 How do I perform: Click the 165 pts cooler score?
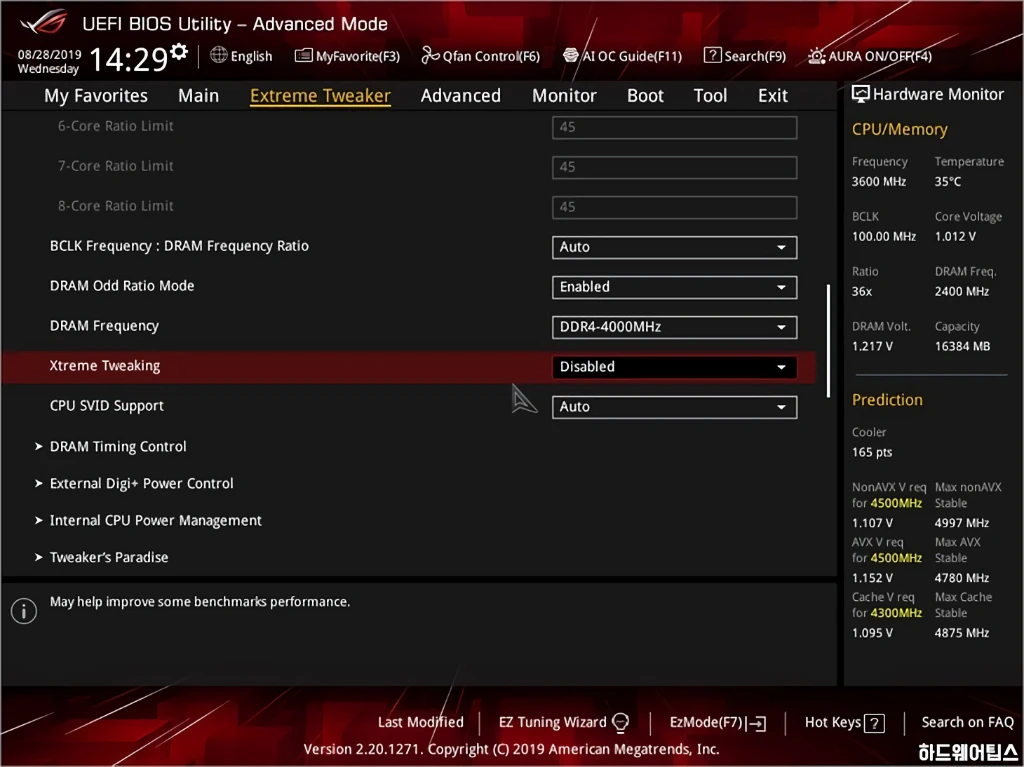pos(872,452)
